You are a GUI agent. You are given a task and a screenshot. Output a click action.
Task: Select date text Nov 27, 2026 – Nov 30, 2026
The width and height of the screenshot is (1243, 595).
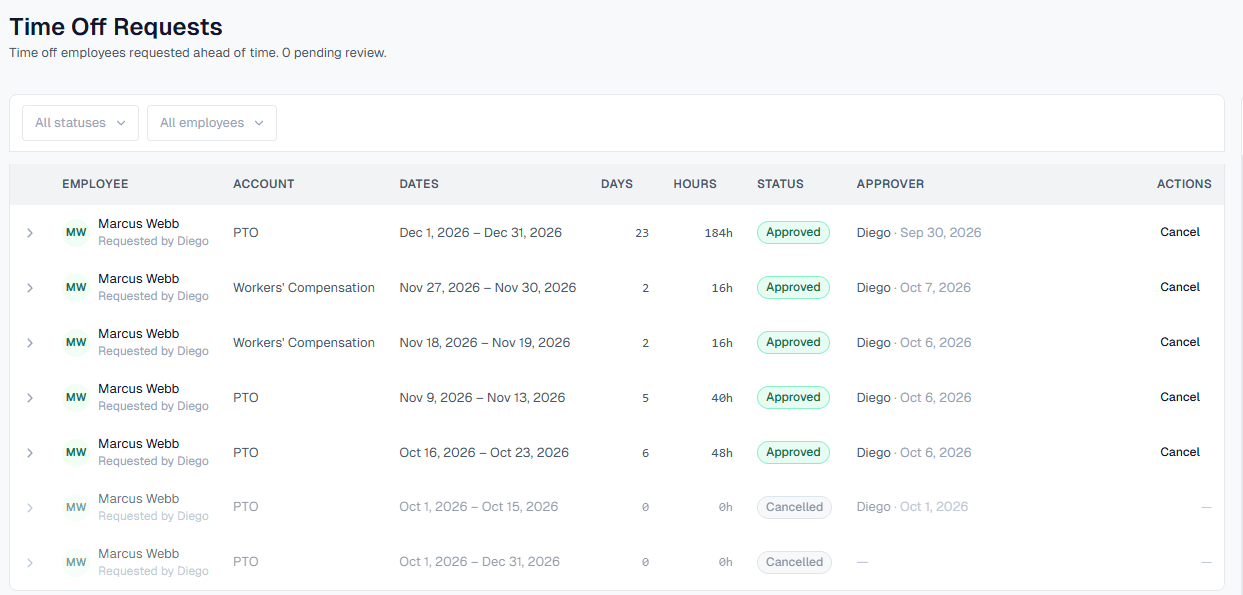click(488, 288)
